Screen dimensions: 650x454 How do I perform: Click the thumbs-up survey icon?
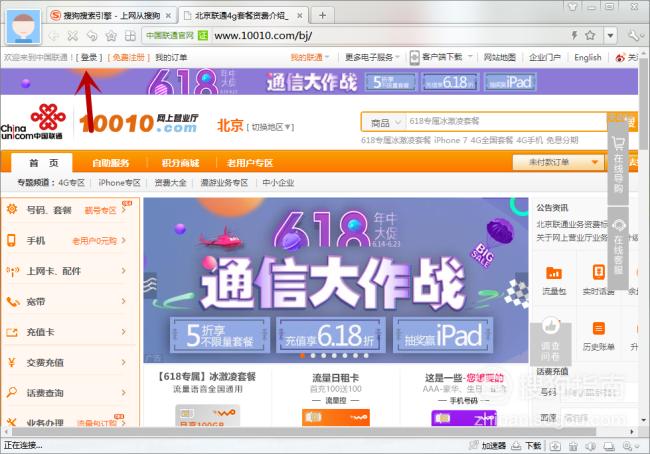click(x=551, y=326)
